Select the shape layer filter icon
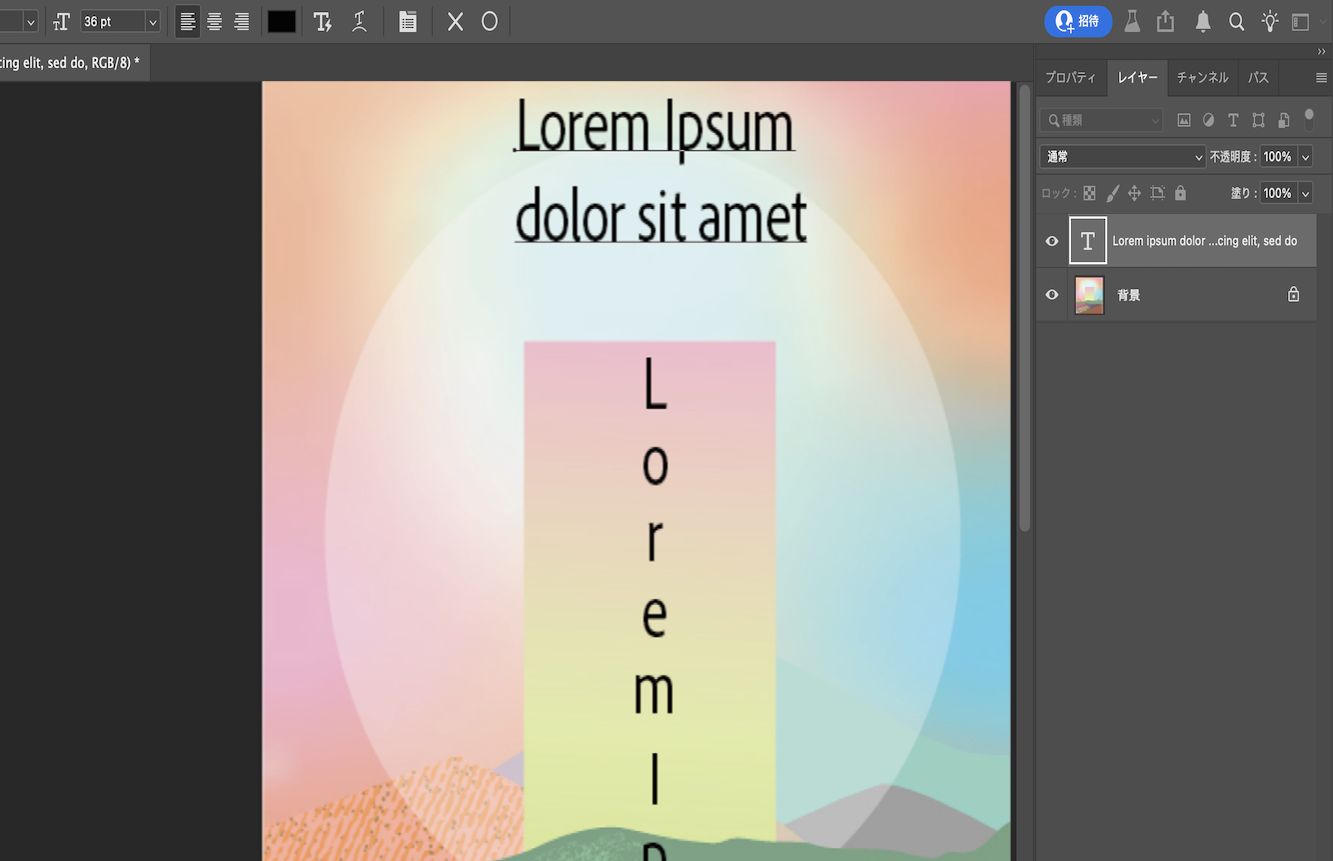 tap(1258, 119)
